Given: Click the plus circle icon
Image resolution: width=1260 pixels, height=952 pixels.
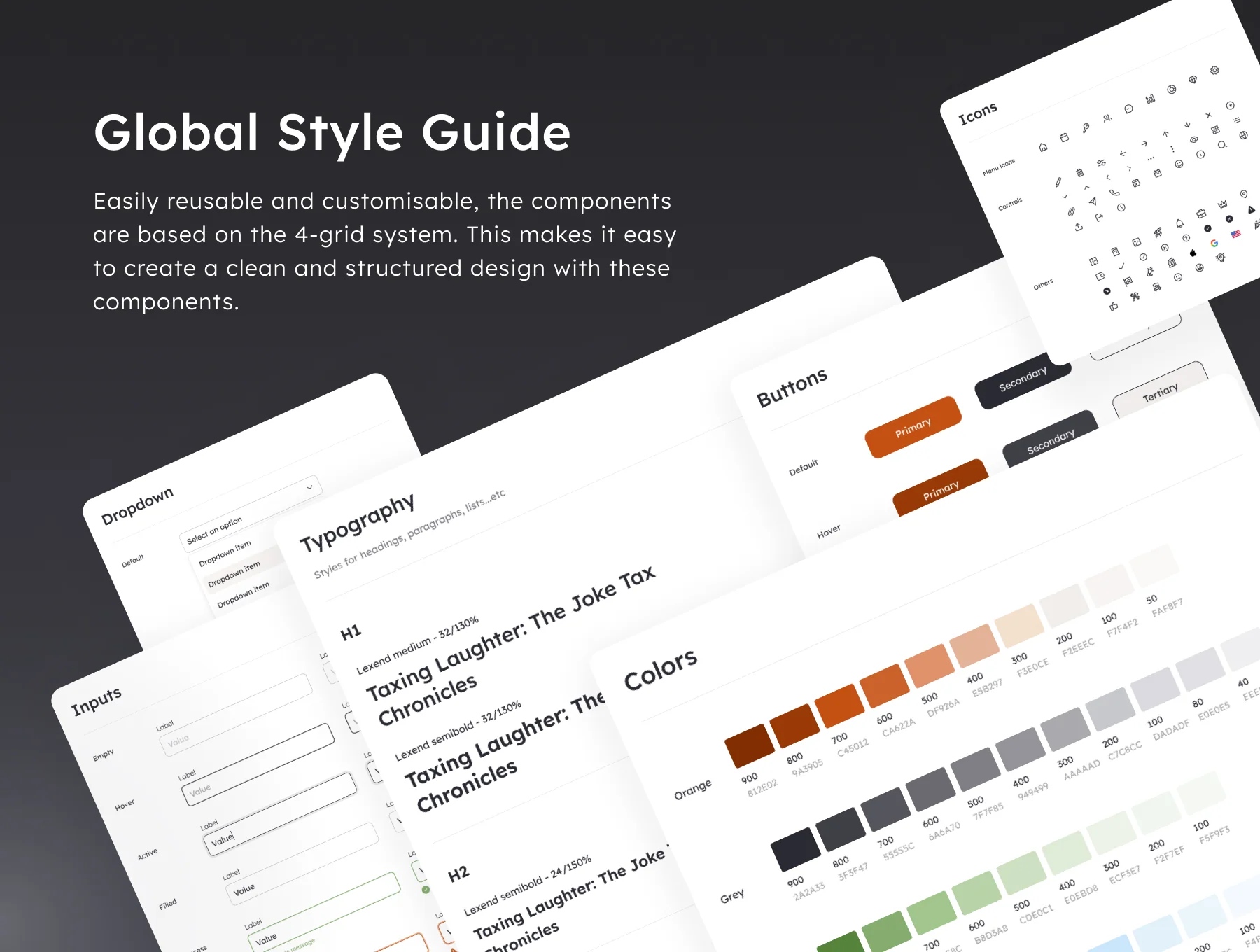Looking at the screenshot, I should (1230, 105).
